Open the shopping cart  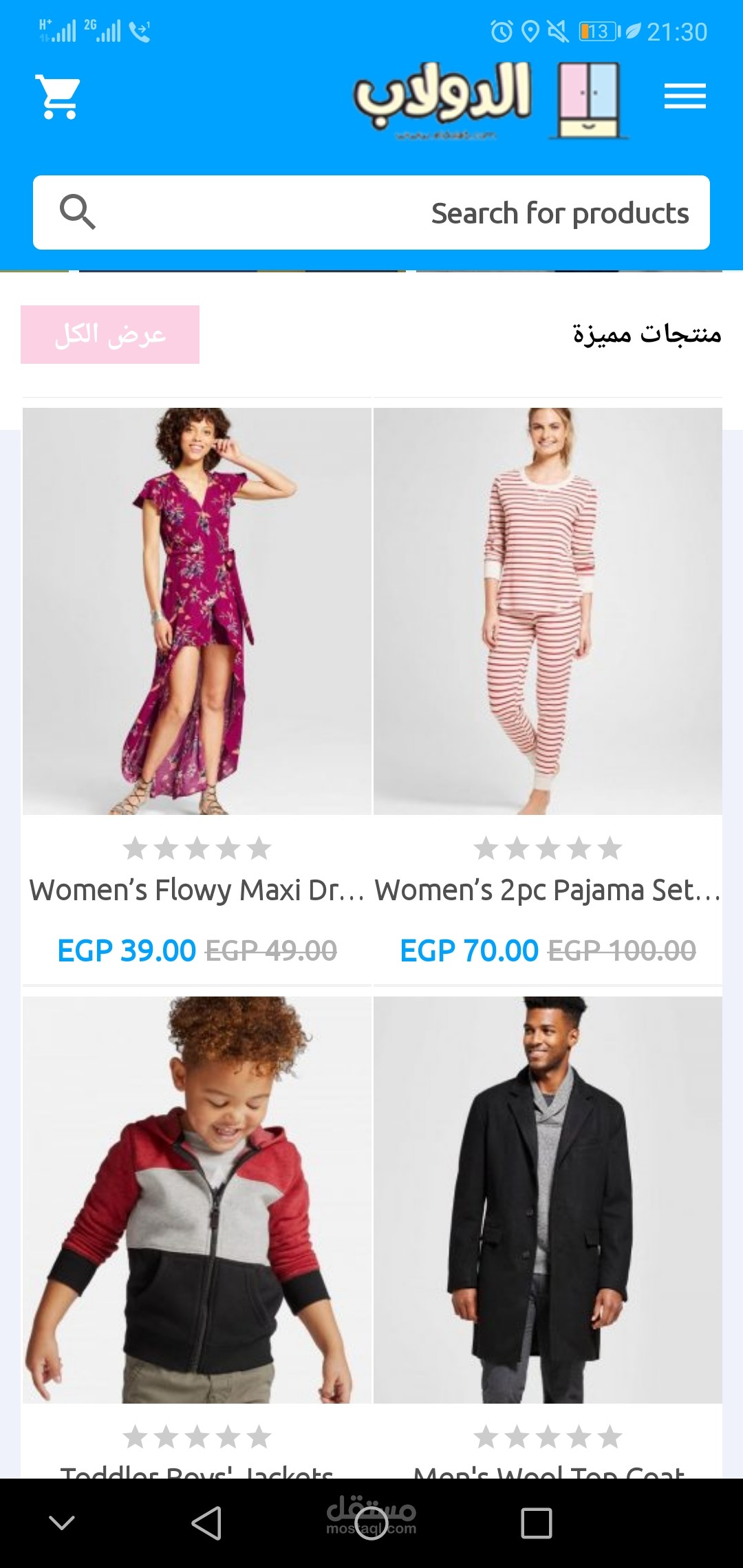coord(58,97)
